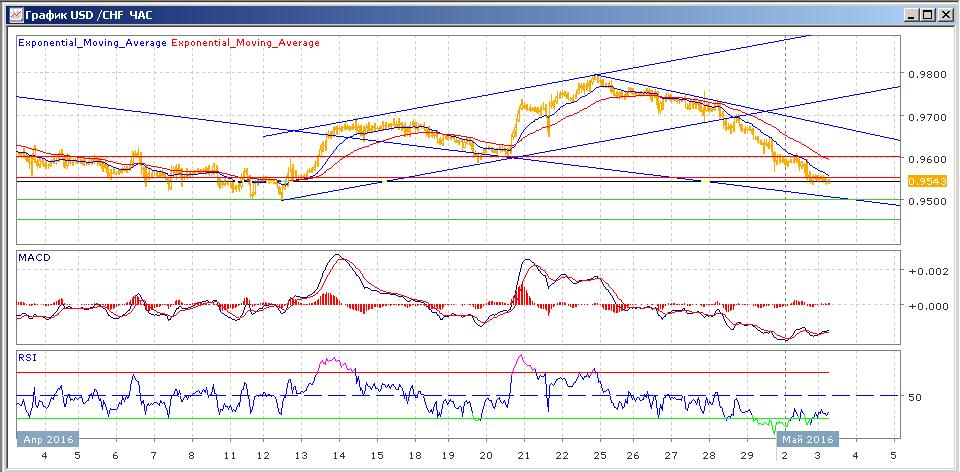
Task: Click the chart window icon in title bar
Action: click(16, 14)
